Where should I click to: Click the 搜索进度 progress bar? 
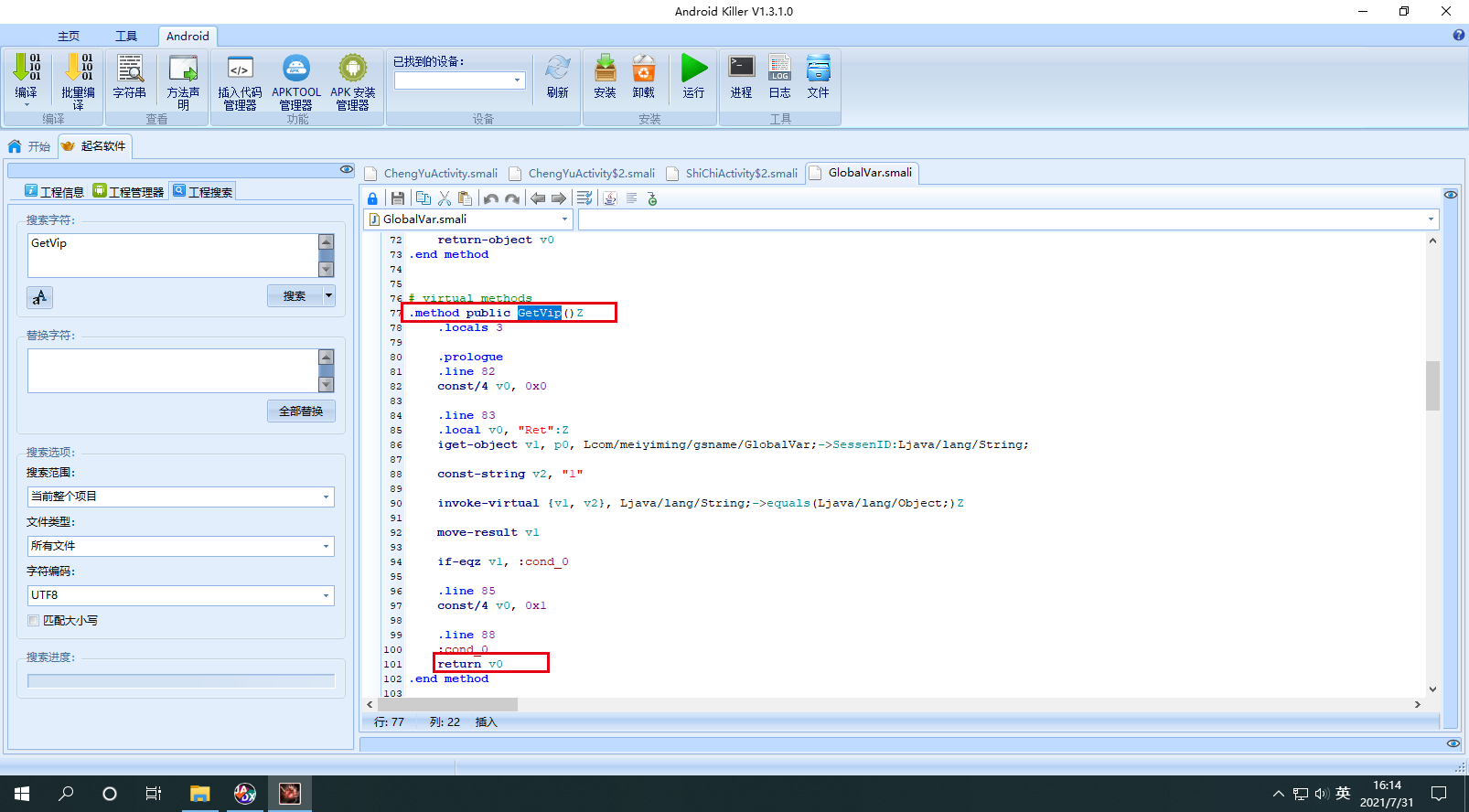181,681
